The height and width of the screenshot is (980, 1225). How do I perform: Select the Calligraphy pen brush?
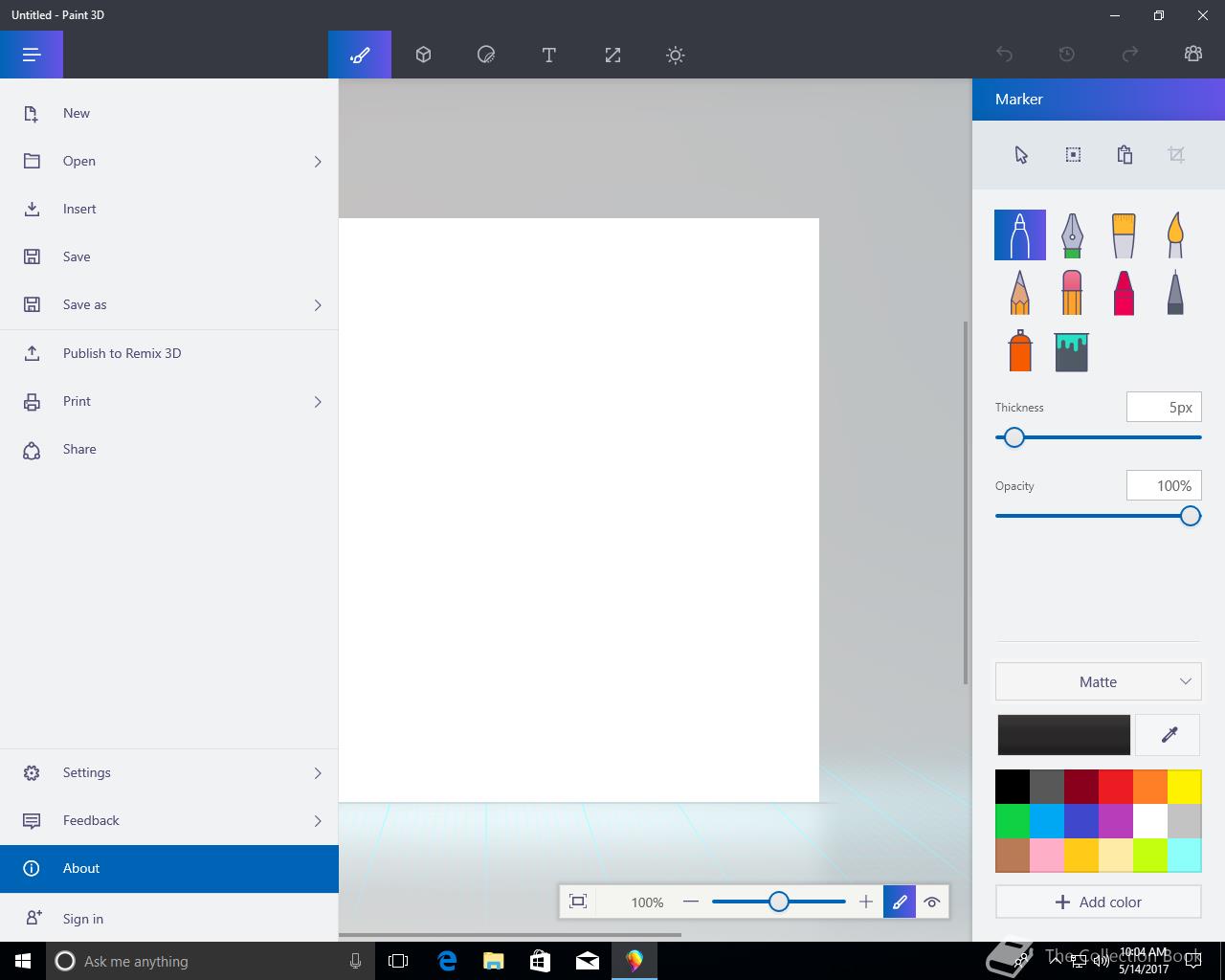click(x=1072, y=234)
